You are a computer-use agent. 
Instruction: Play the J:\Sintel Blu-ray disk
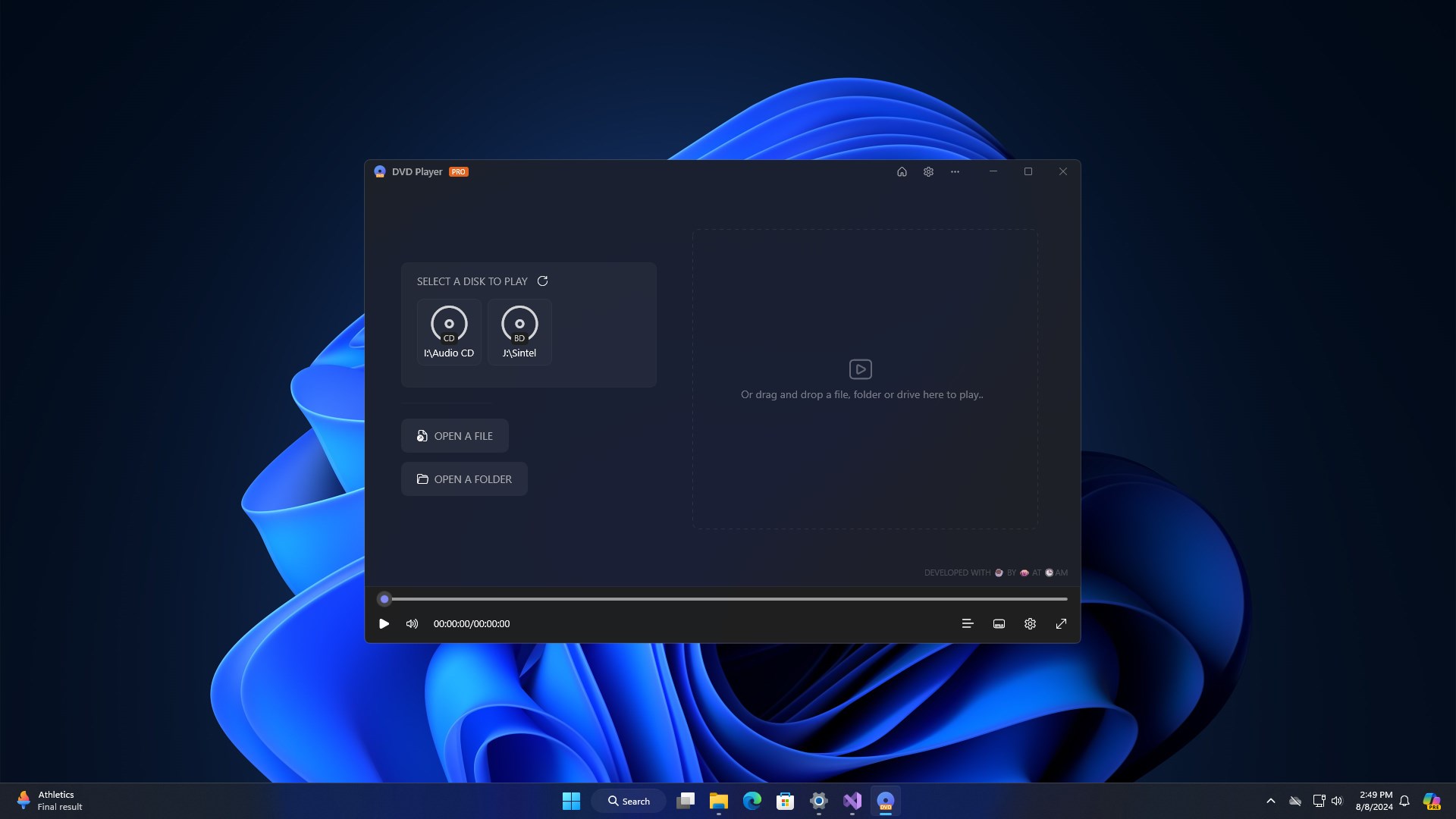(x=519, y=331)
